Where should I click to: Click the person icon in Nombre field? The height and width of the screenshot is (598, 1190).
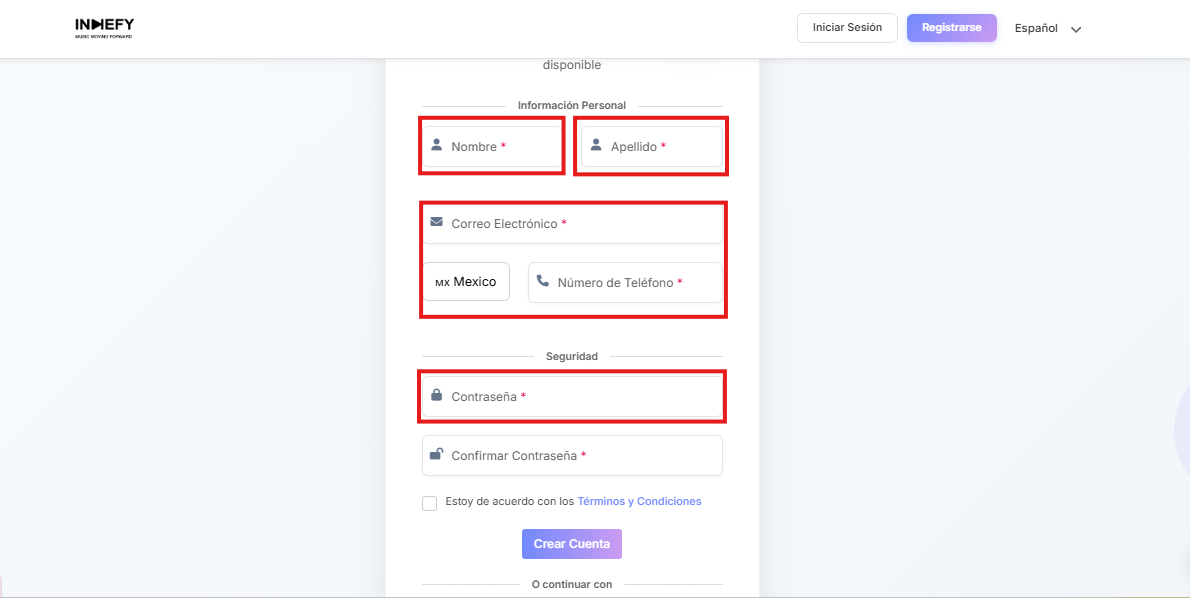coord(436,145)
